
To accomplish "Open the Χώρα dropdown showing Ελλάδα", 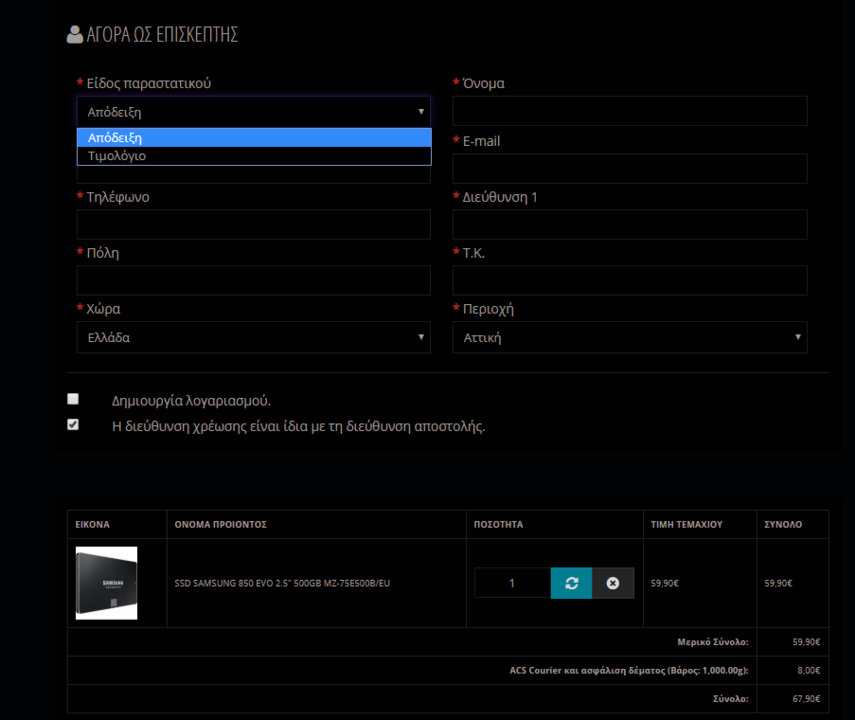I will tap(253, 338).
